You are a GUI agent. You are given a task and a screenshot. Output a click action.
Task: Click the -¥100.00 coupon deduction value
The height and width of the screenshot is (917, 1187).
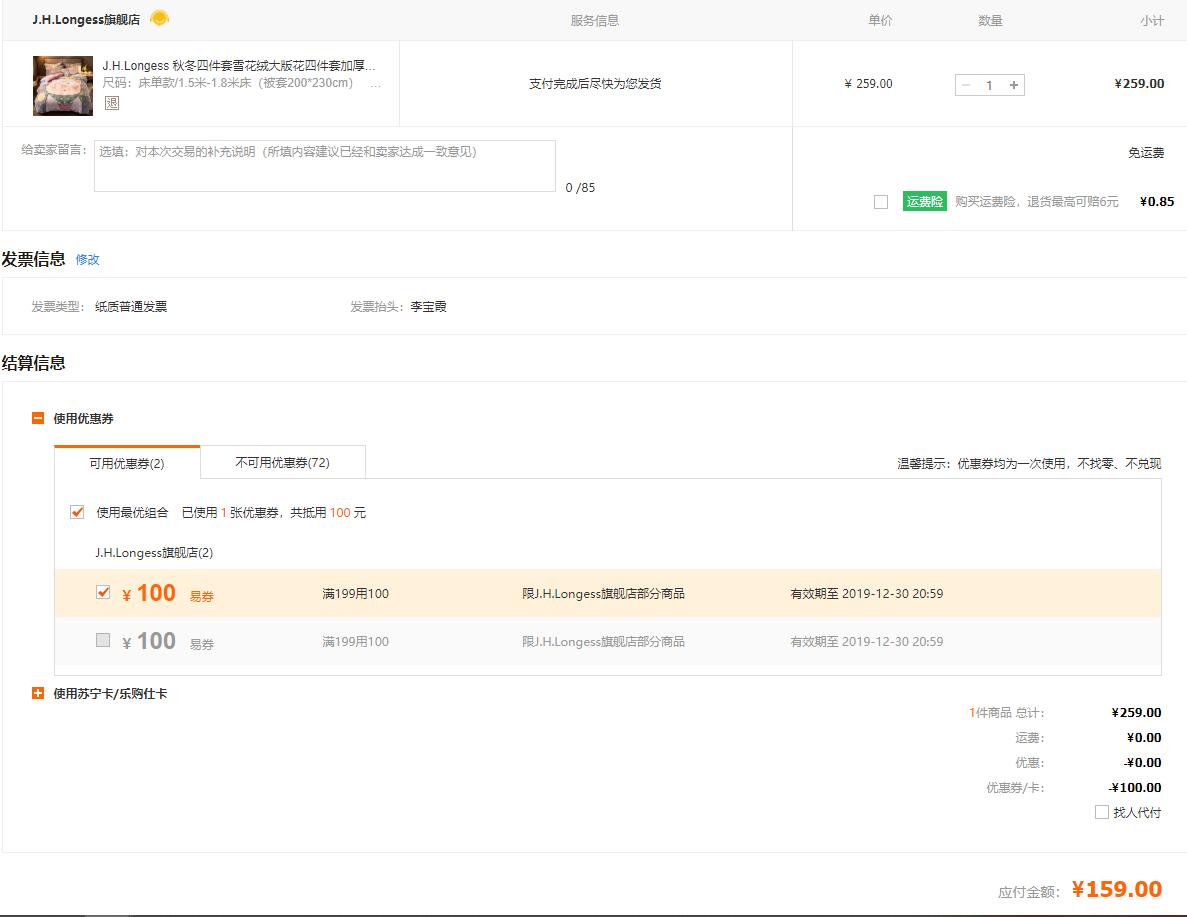(1135, 788)
